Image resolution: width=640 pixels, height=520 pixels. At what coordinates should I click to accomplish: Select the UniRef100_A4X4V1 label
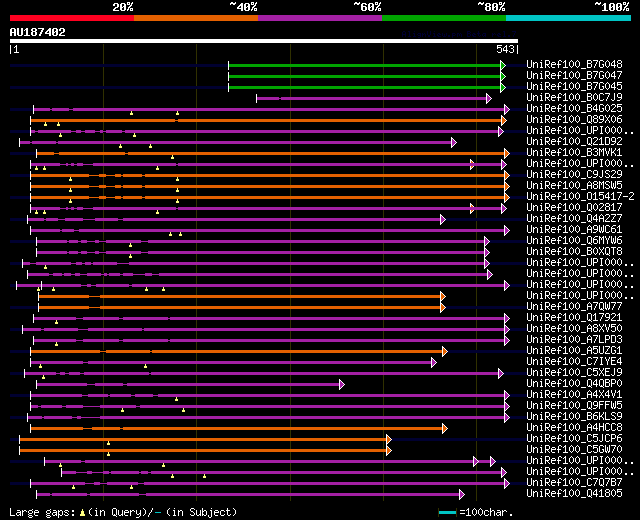574,394
